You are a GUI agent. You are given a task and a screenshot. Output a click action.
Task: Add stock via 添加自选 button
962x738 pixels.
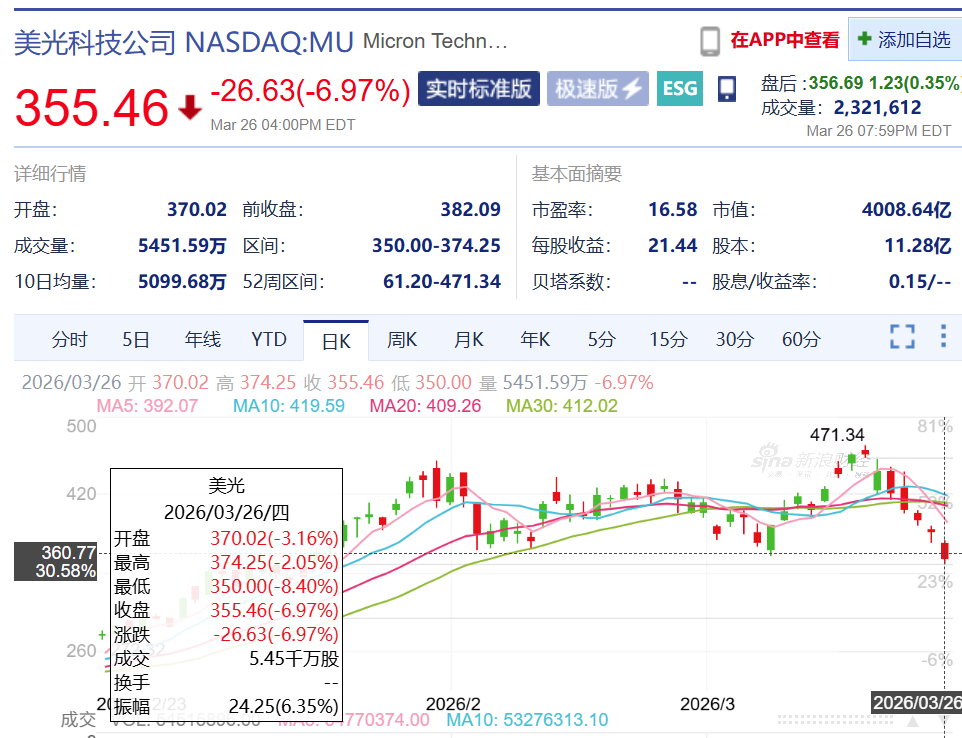(905, 39)
